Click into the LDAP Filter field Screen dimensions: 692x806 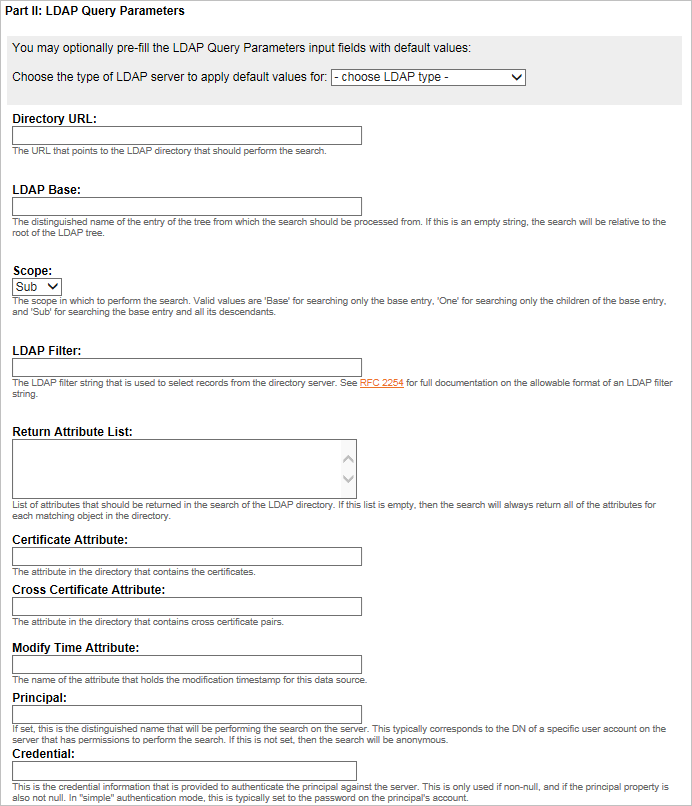click(187, 367)
